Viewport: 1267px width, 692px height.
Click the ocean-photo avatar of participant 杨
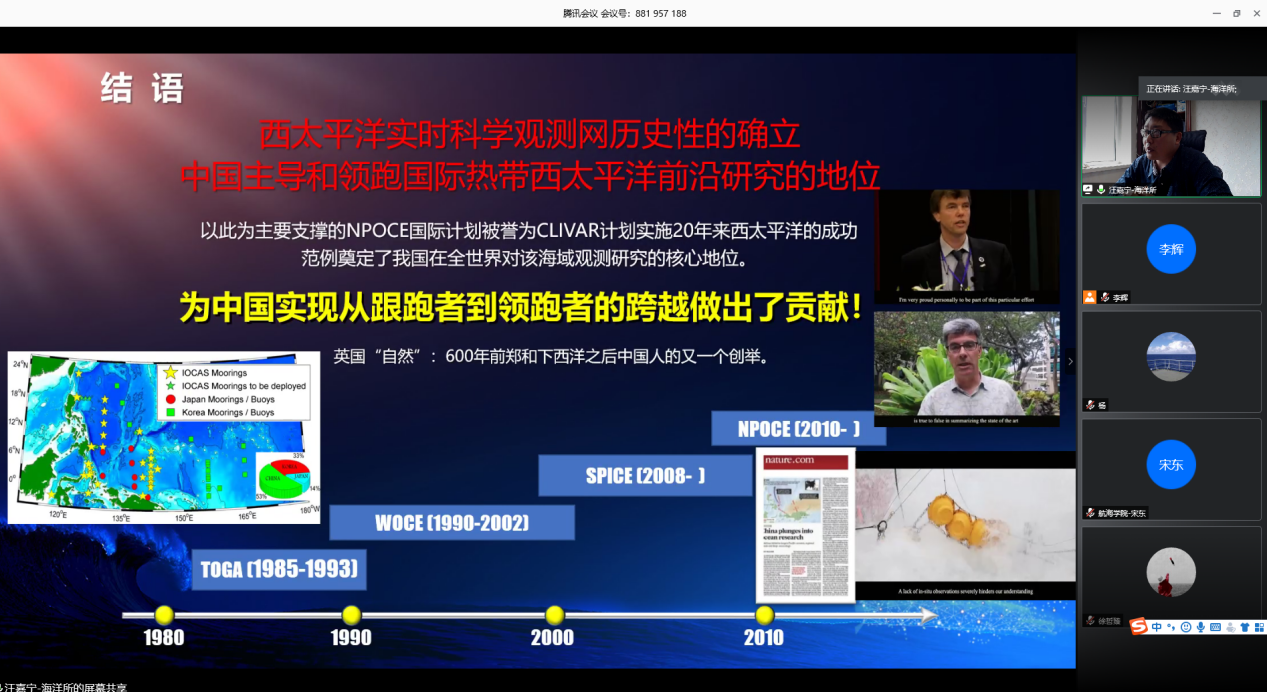pyautogui.click(x=1171, y=357)
